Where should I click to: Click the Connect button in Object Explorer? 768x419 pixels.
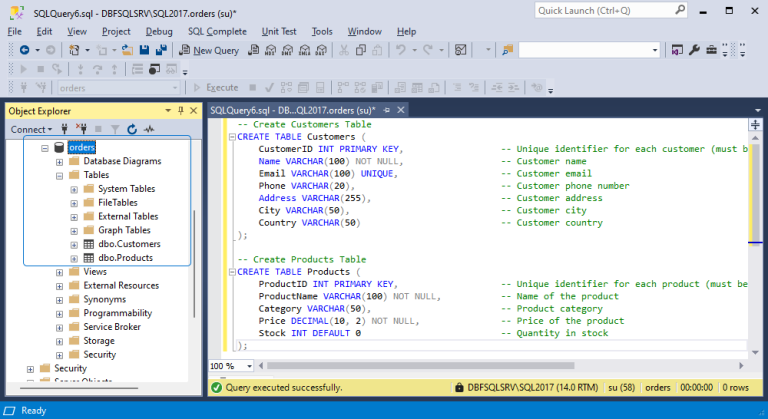[29, 129]
